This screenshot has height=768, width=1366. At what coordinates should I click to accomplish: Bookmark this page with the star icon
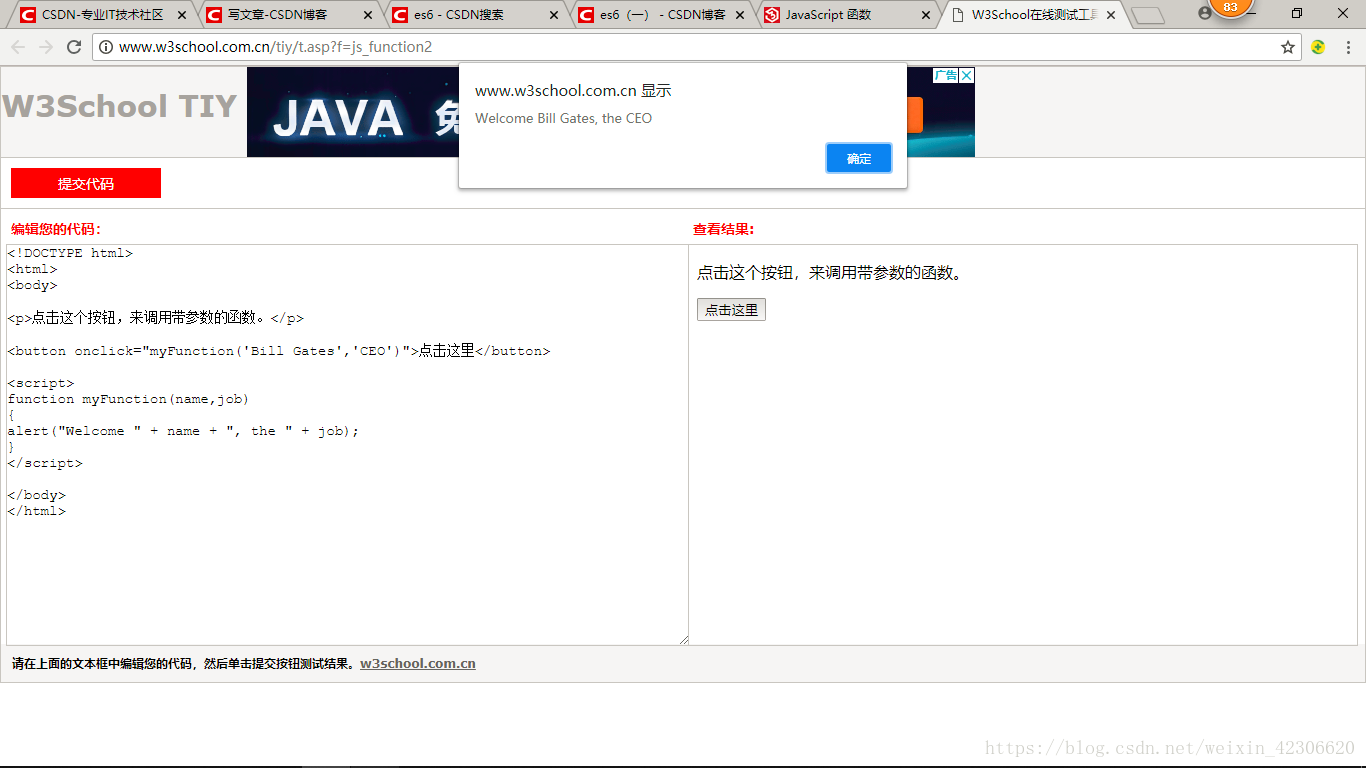(x=1288, y=47)
